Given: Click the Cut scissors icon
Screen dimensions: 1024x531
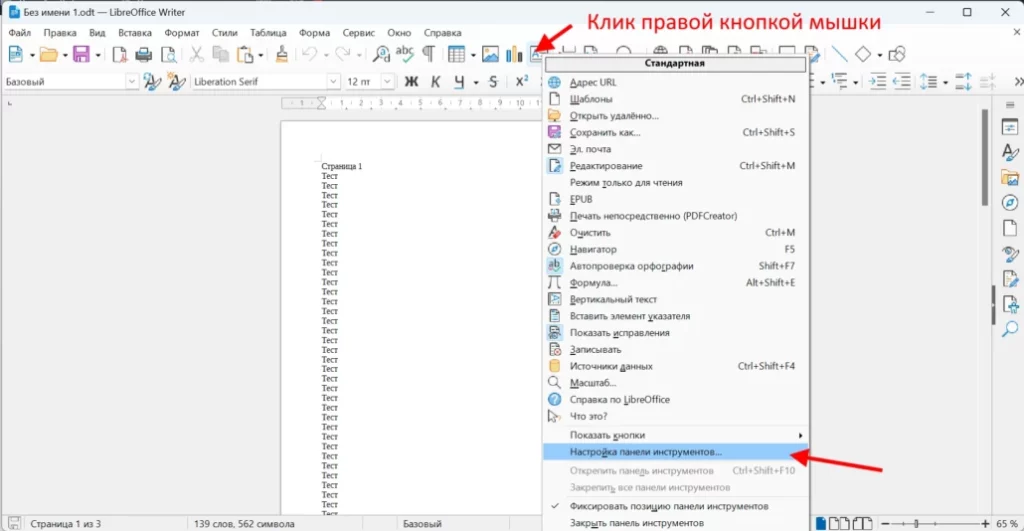Looking at the screenshot, I should coord(197,54).
